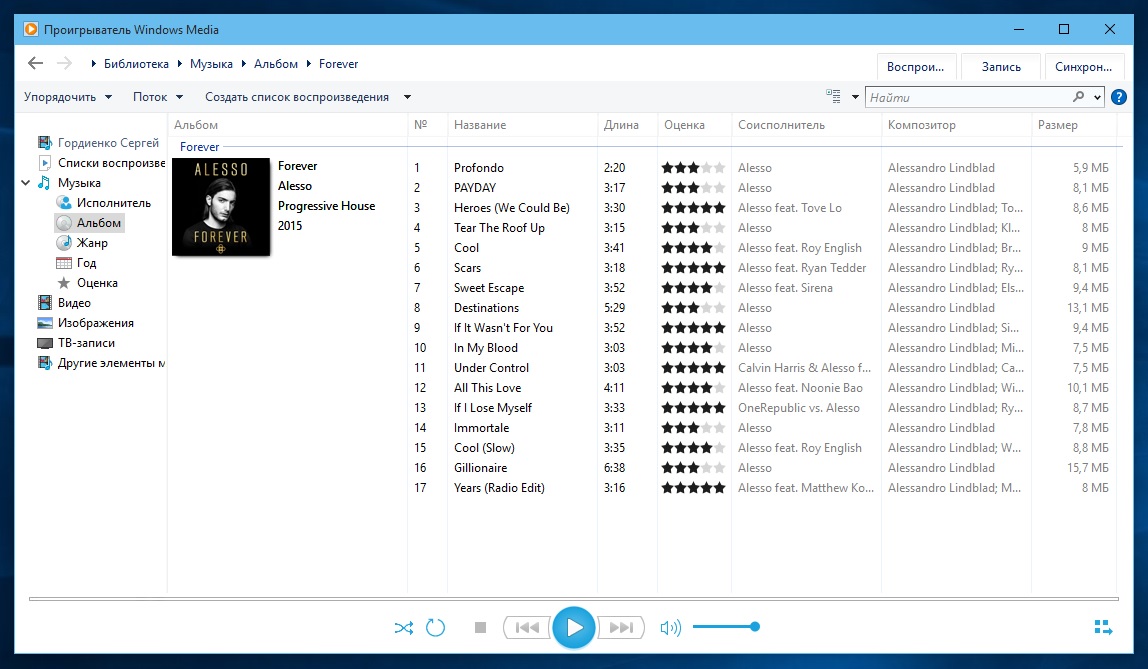Viewport: 1148px width, 669px height.
Task: Click the forward navigation arrow
Action: [x=64, y=64]
